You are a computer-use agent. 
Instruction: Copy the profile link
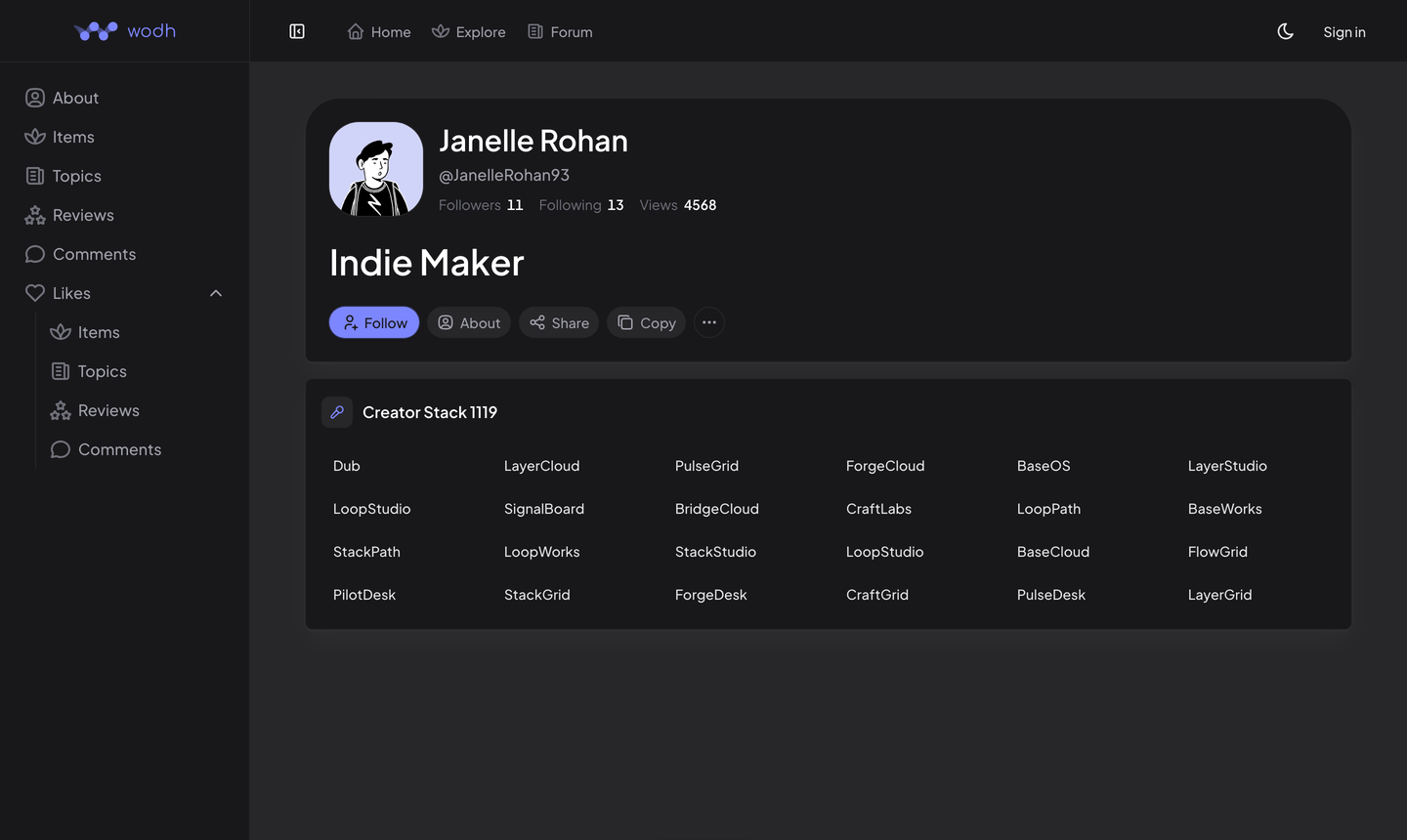coord(646,322)
